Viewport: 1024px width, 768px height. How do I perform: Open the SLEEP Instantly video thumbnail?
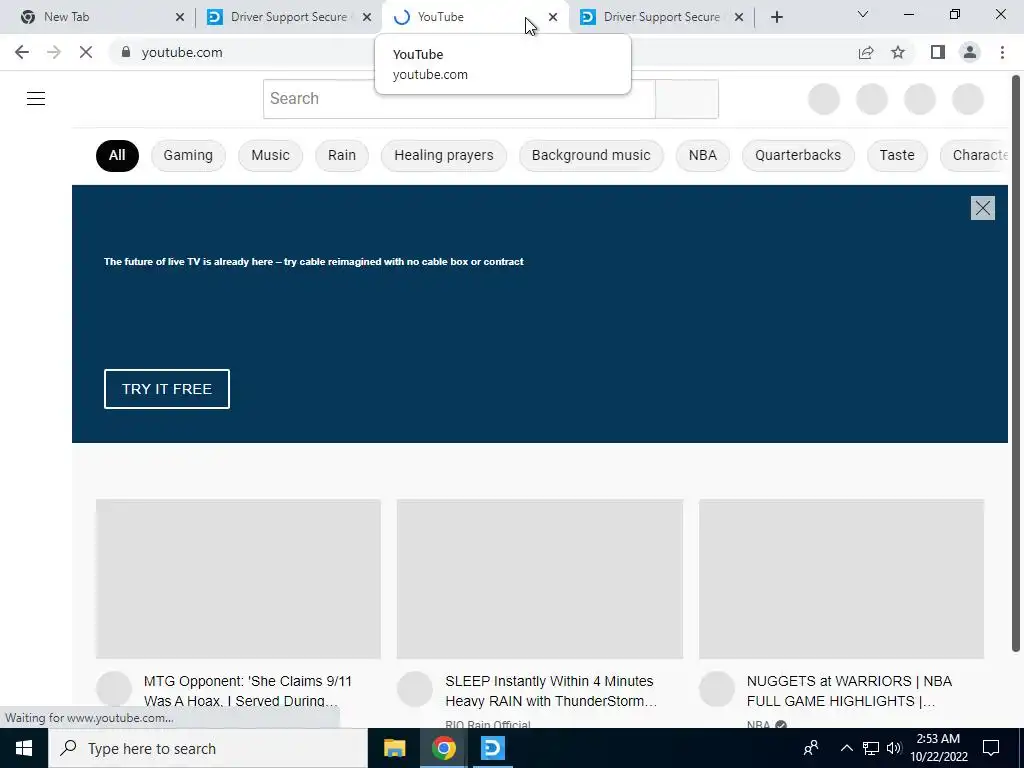pyautogui.click(x=540, y=579)
